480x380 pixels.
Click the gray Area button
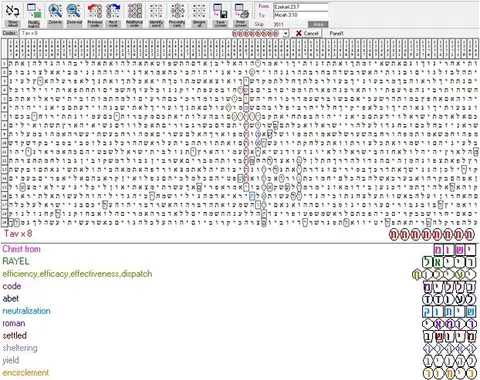[318, 24]
